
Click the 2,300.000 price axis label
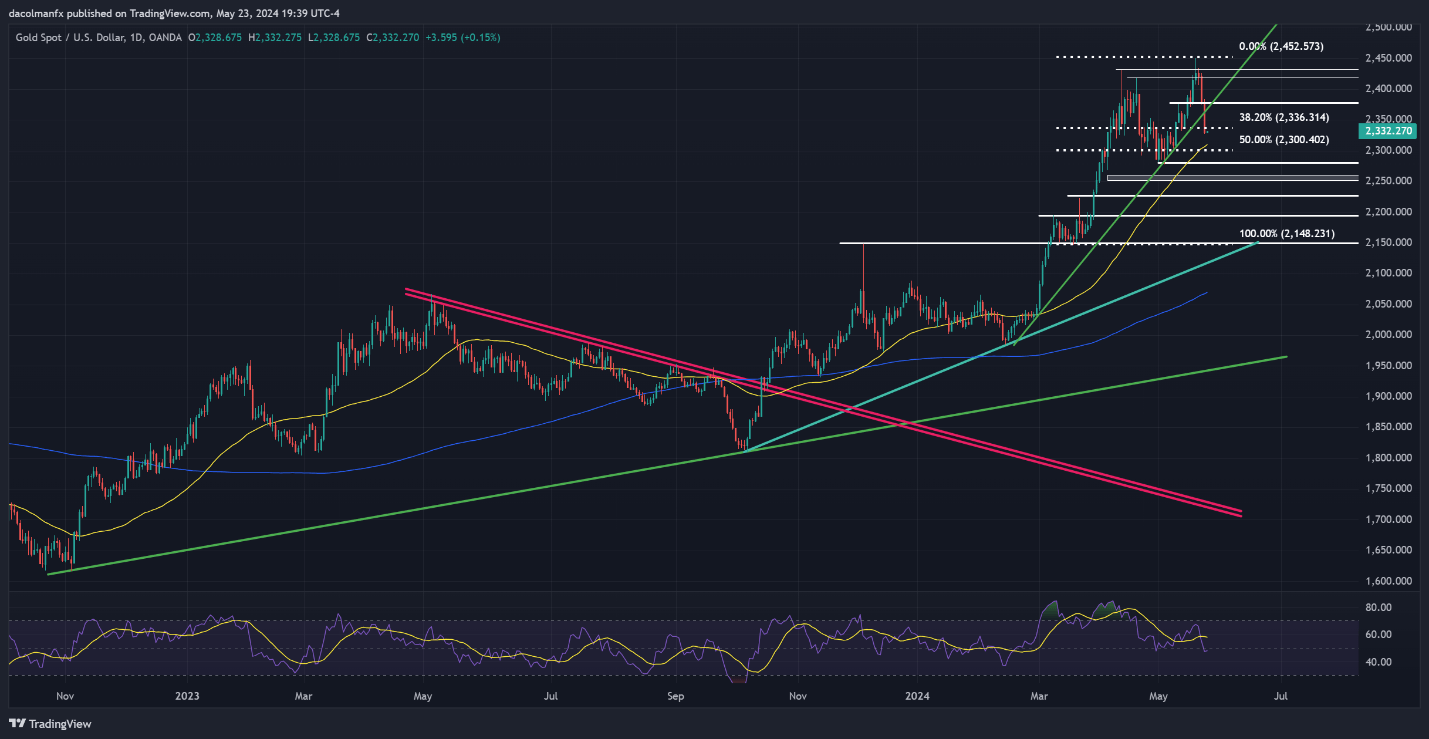click(x=1389, y=151)
